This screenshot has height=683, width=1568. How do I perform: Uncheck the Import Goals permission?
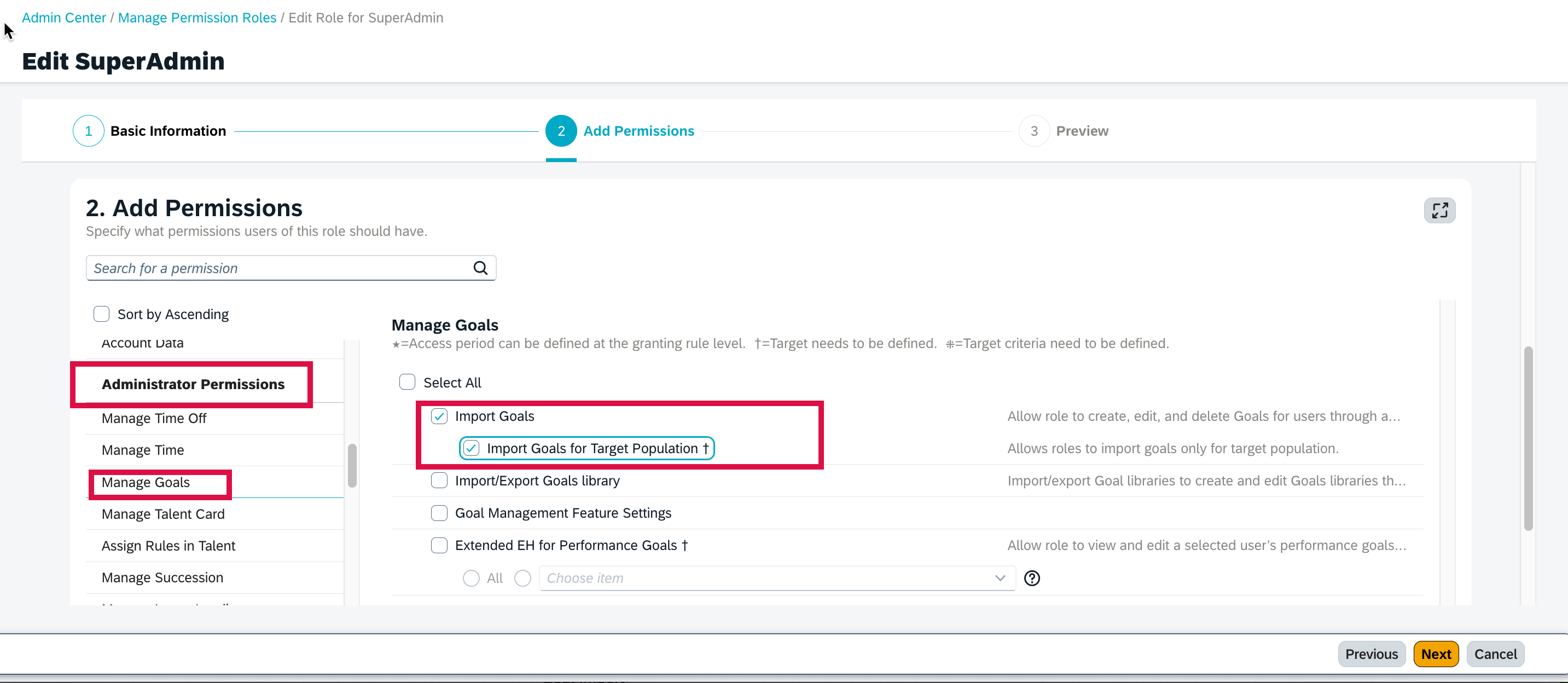pyautogui.click(x=440, y=416)
